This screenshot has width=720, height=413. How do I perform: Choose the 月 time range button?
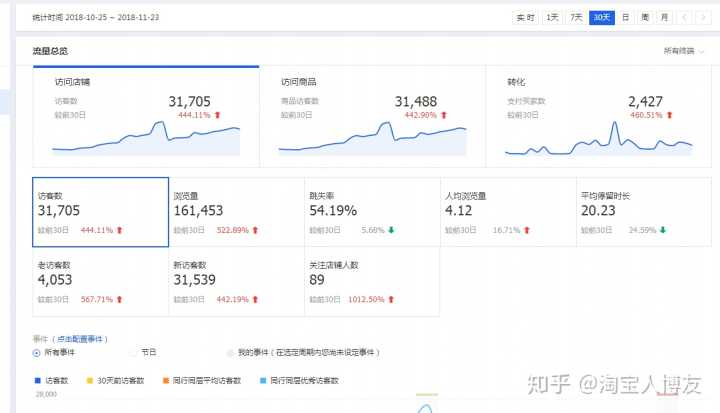[664, 17]
